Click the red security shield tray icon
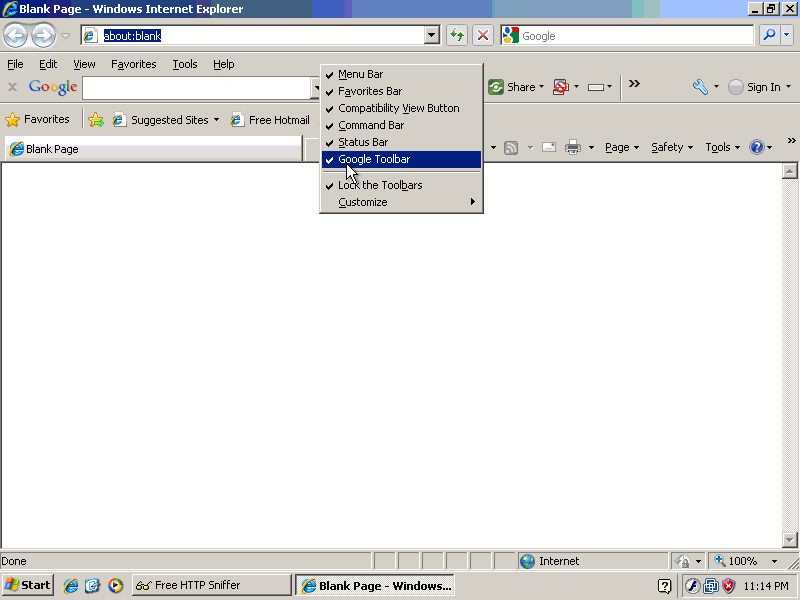This screenshot has height=600, width=800. click(x=728, y=586)
